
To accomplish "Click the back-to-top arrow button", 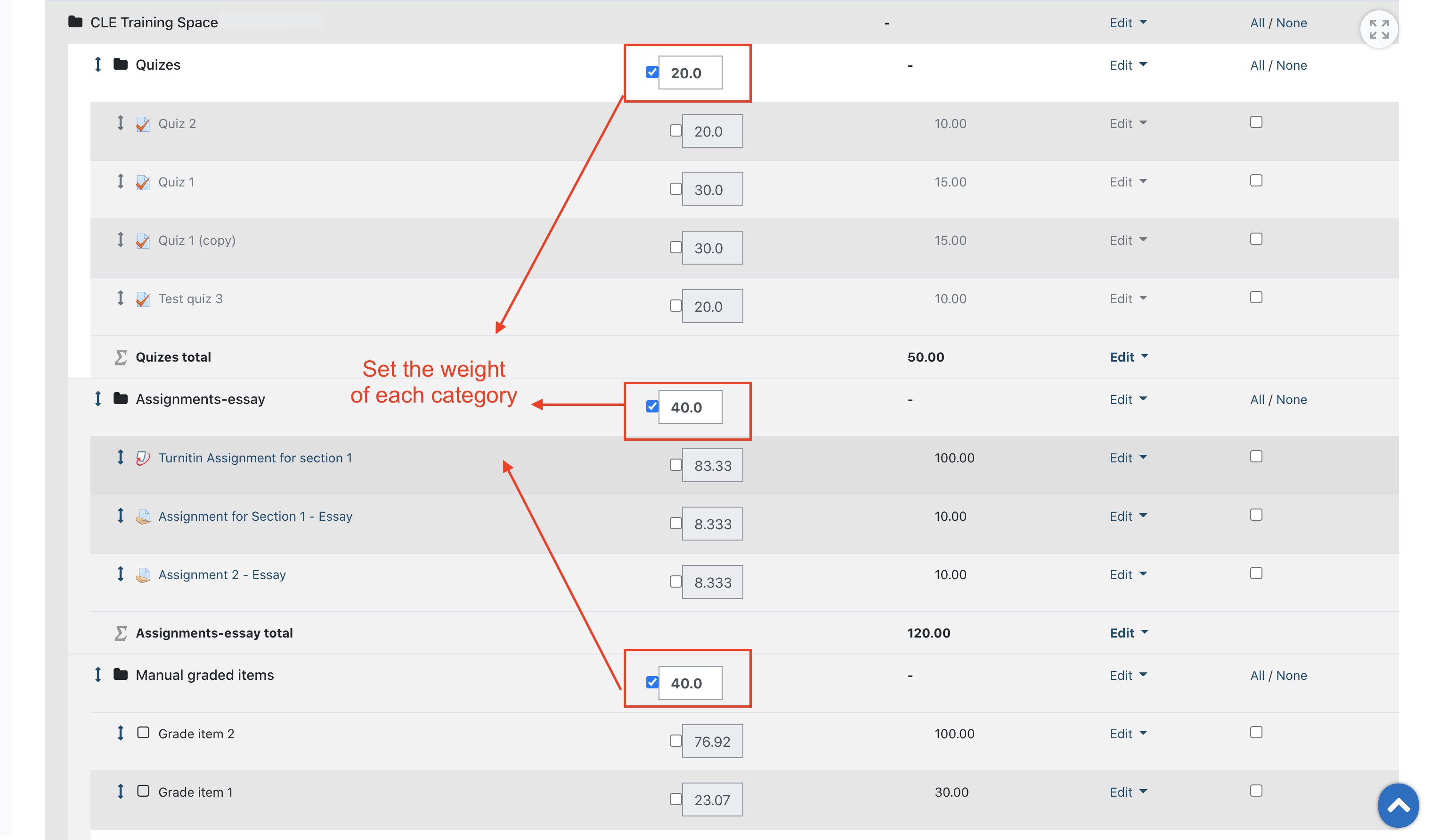I will (1399, 805).
